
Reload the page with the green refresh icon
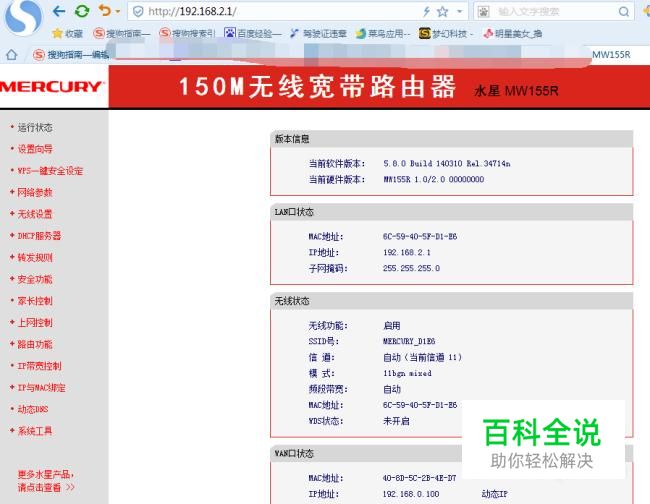point(82,11)
